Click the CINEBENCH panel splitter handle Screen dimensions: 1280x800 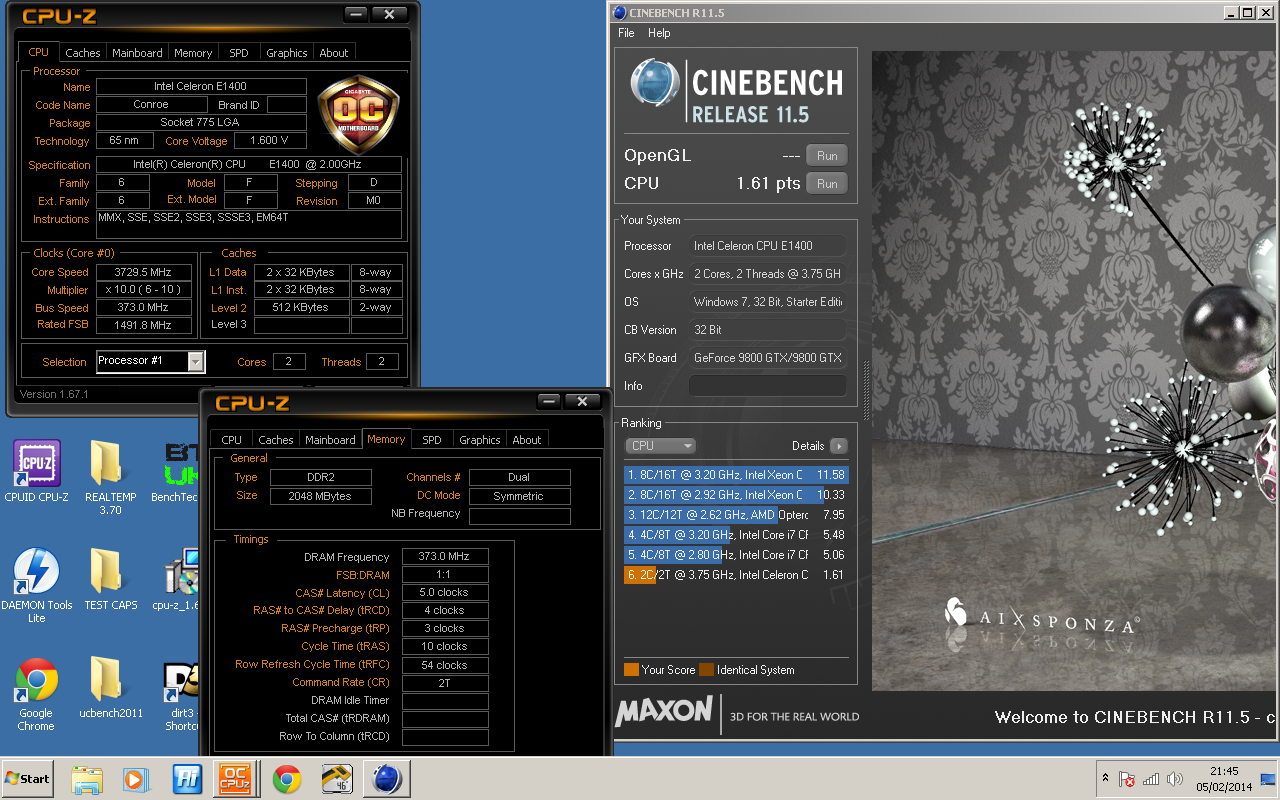866,390
